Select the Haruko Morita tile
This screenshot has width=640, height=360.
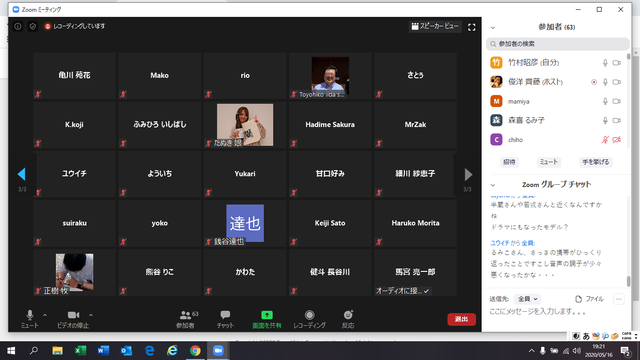click(415, 223)
